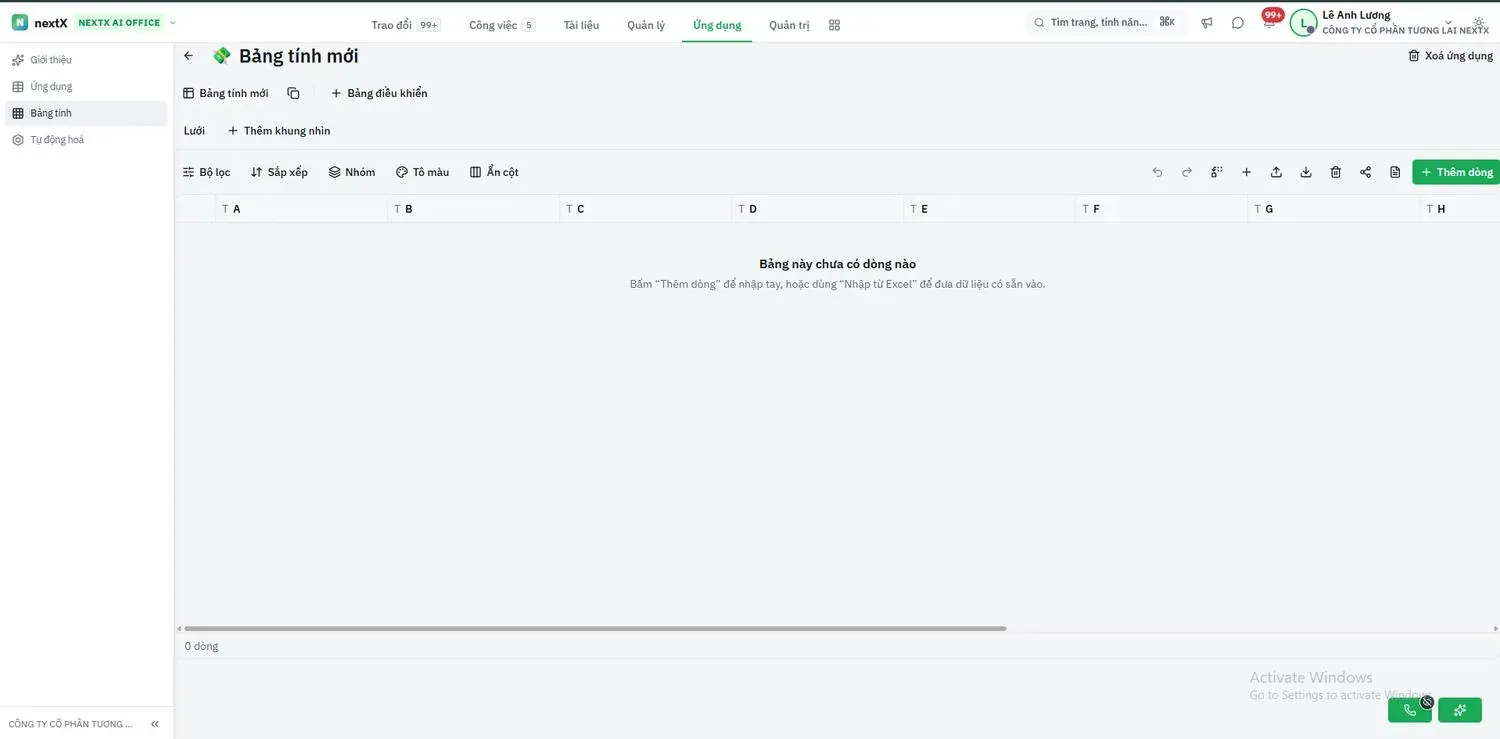Open the Nhóm grouping options
This screenshot has width=1500, height=739.
coord(352,172)
